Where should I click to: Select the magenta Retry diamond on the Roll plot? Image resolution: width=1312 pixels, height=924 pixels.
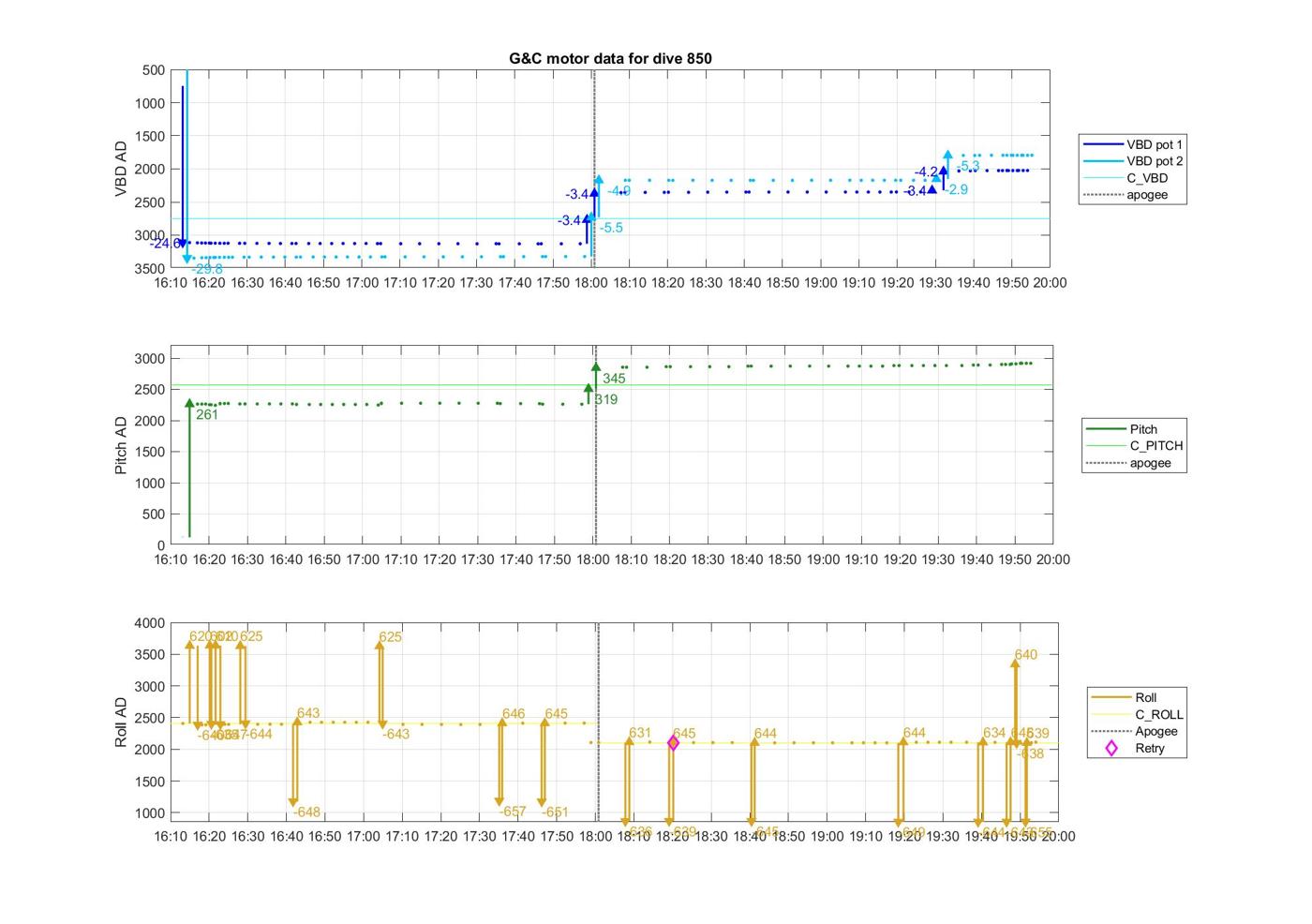pyautogui.click(x=673, y=743)
